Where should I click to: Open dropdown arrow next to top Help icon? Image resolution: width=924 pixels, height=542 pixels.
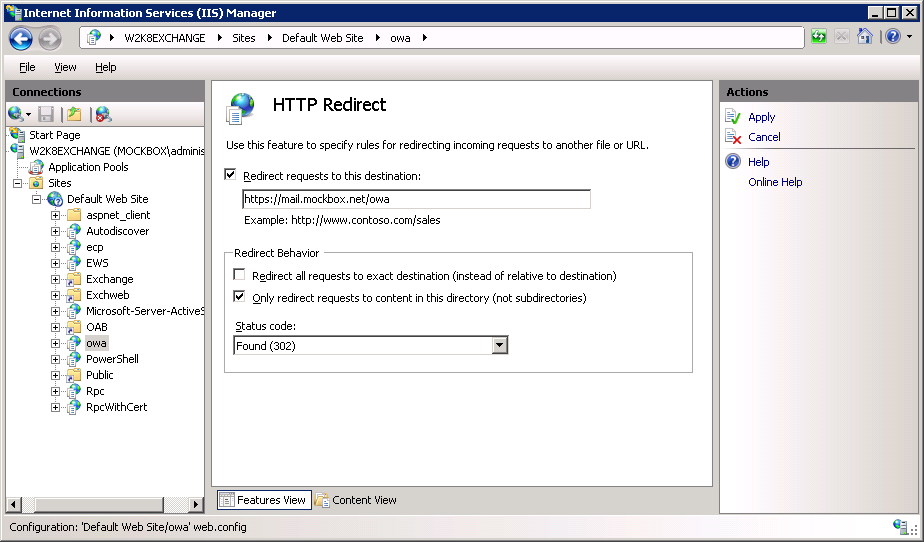(x=909, y=37)
